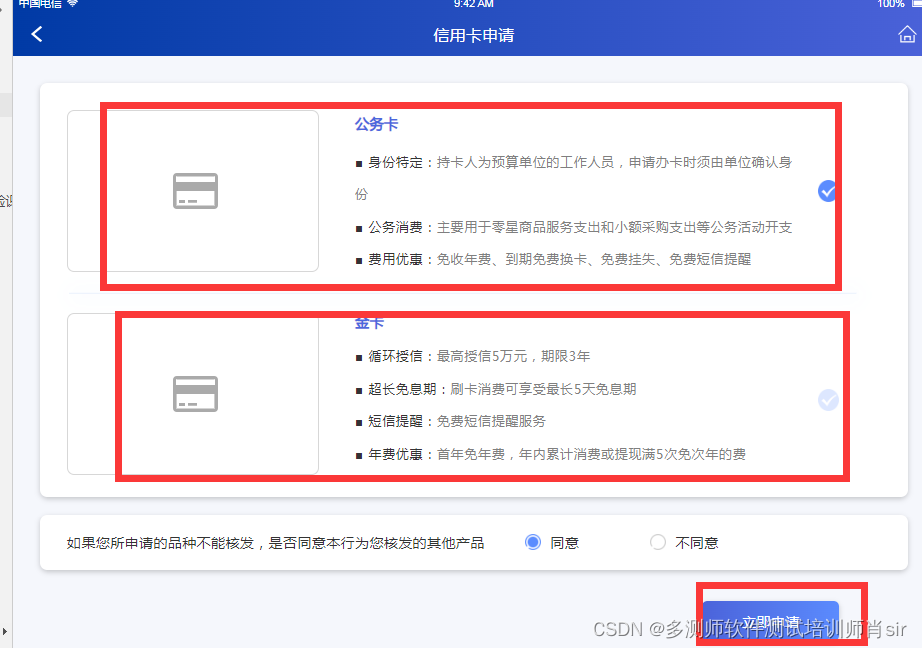This screenshot has height=648, width=922.
Task: Click the 公务卡 card image placeholder
Action: [194, 190]
